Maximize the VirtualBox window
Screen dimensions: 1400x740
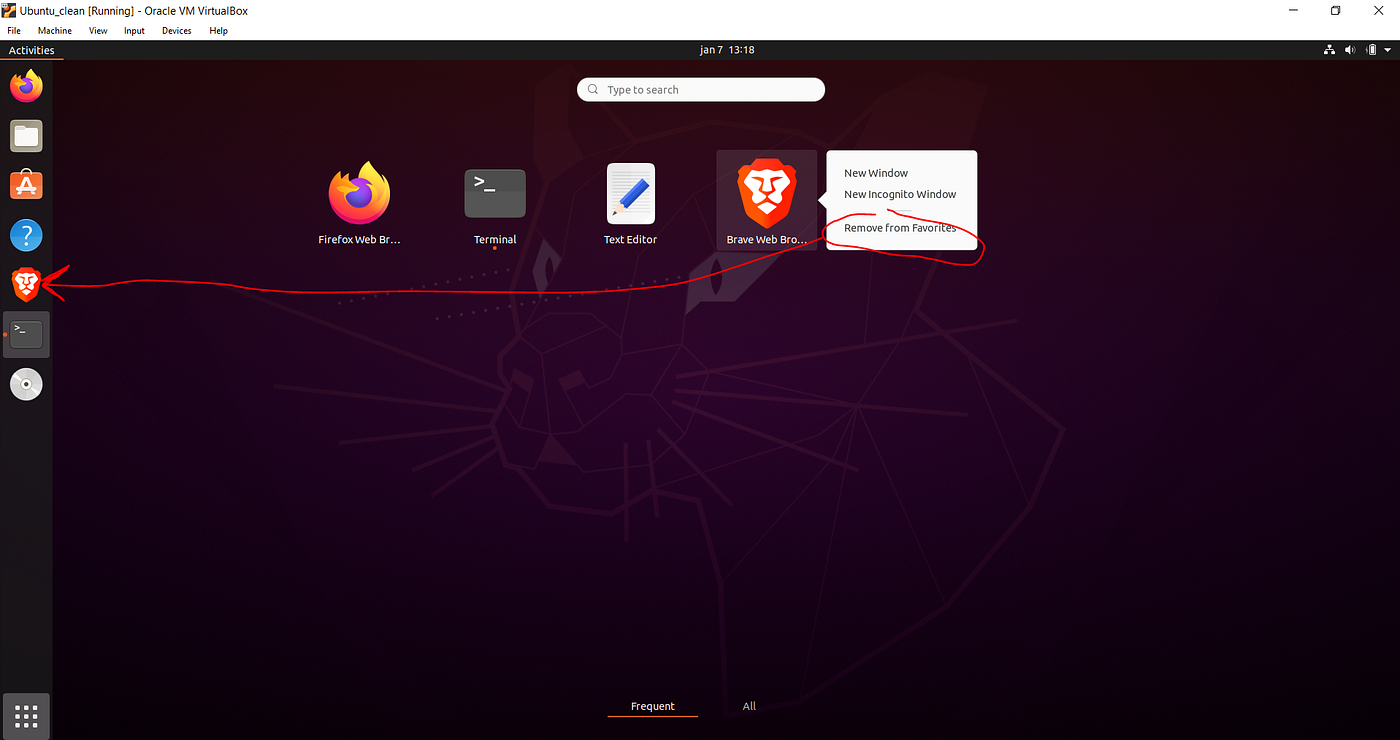1334,10
